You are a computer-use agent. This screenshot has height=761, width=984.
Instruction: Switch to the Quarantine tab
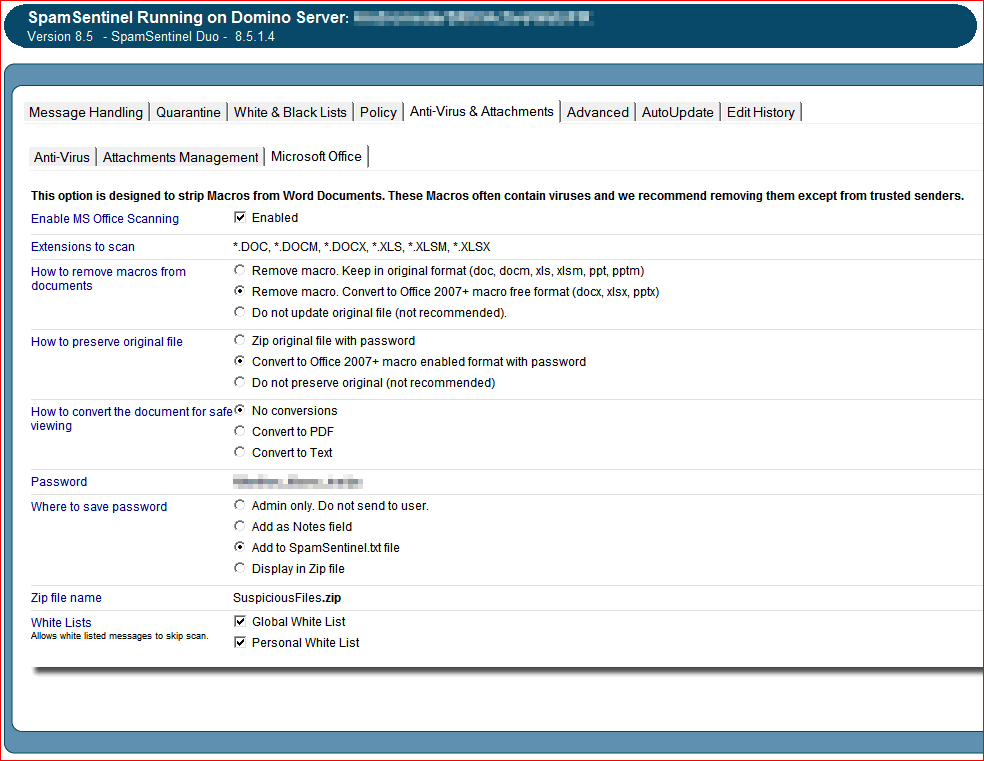click(x=188, y=112)
